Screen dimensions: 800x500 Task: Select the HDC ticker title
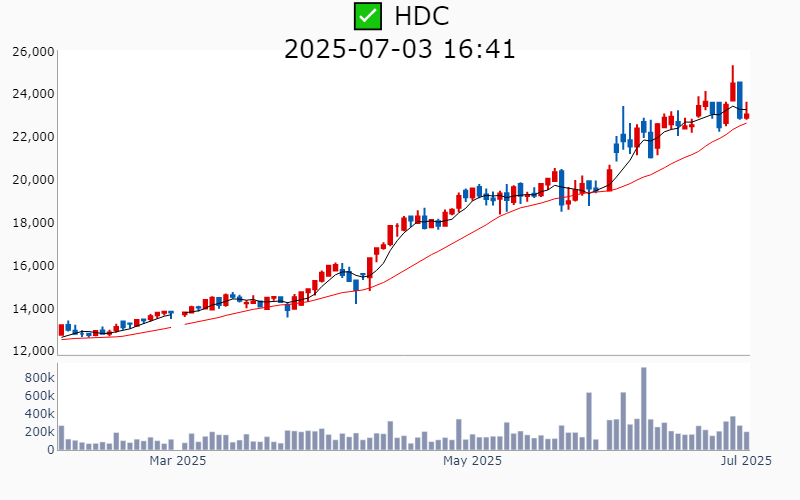pyautogui.click(x=421, y=16)
